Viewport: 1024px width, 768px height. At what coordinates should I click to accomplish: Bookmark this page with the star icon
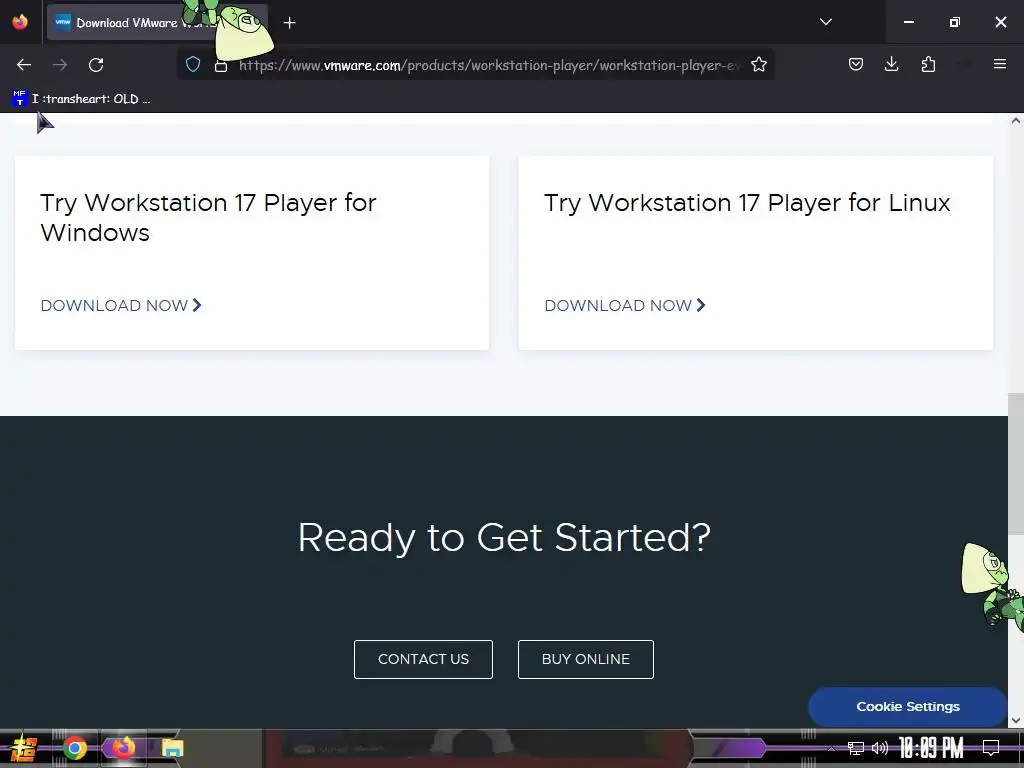click(758, 65)
